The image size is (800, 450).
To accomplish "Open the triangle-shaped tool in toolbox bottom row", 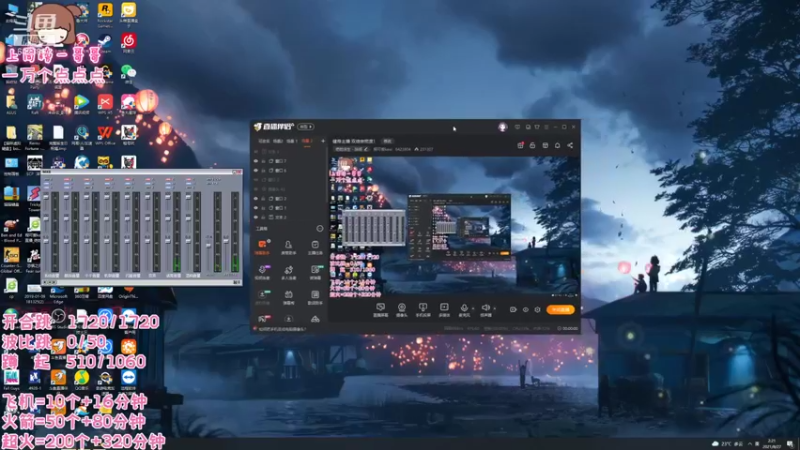I will point(315,319).
